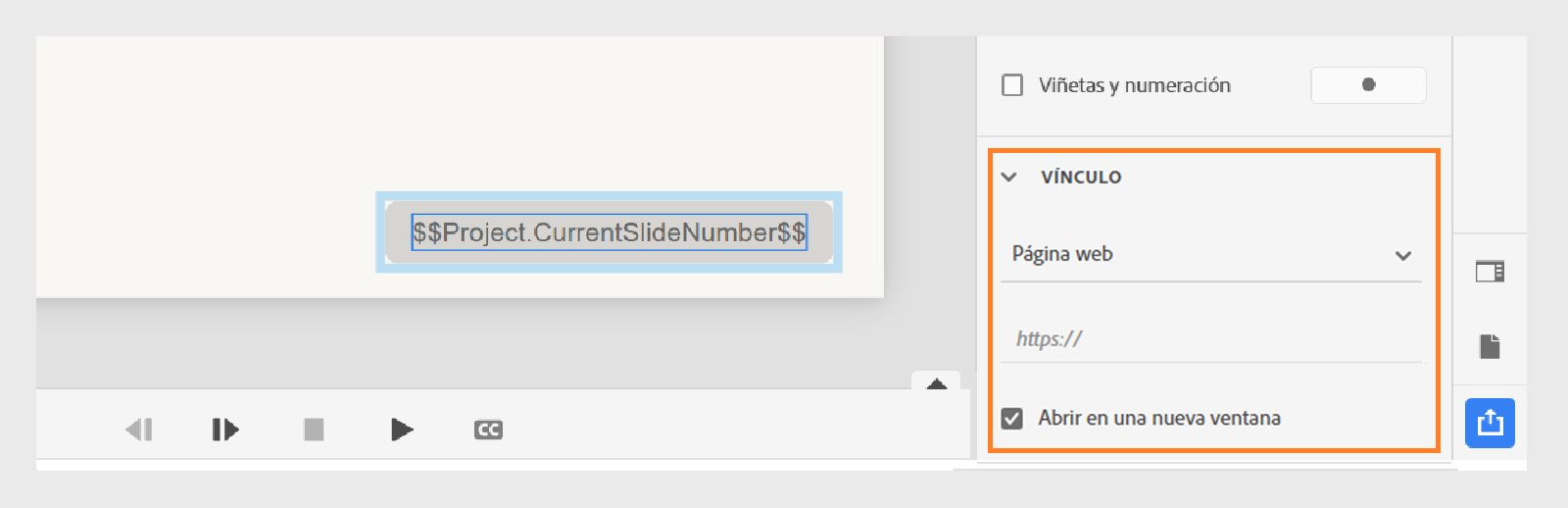The height and width of the screenshot is (508, 1568).
Task: Uncheck Abrir en una nueva ventana
Action: (x=1012, y=419)
